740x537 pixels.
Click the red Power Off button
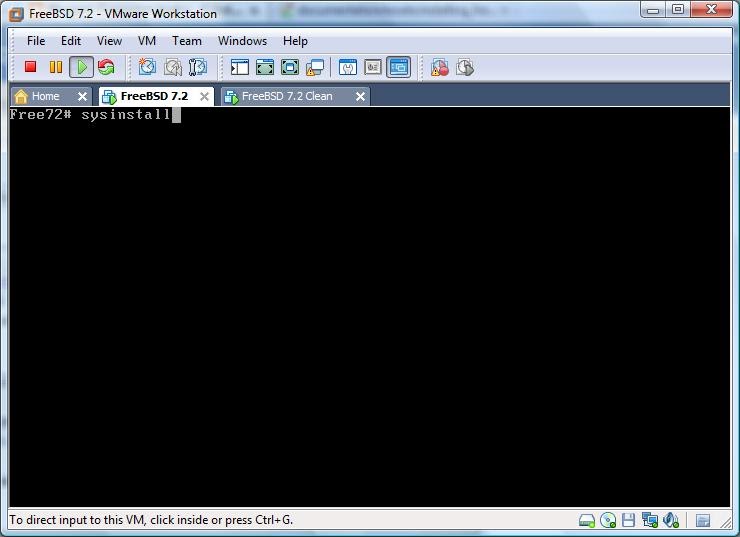[31, 67]
